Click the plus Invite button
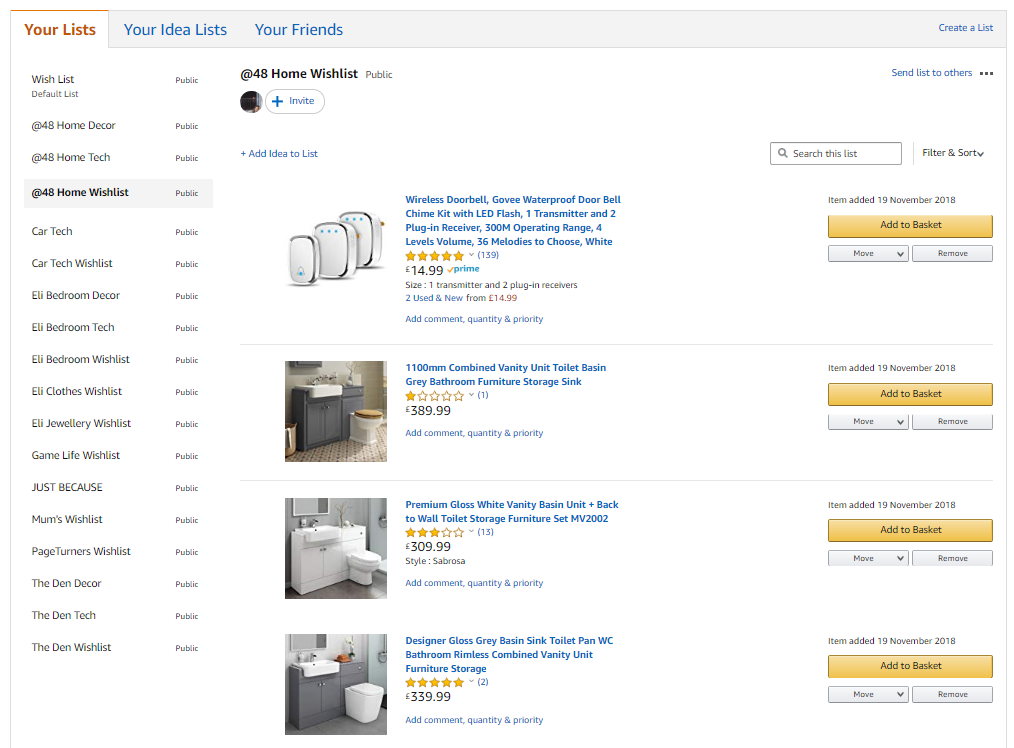Image resolution: width=1014 pixels, height=748 pixels. click(294, 101)
